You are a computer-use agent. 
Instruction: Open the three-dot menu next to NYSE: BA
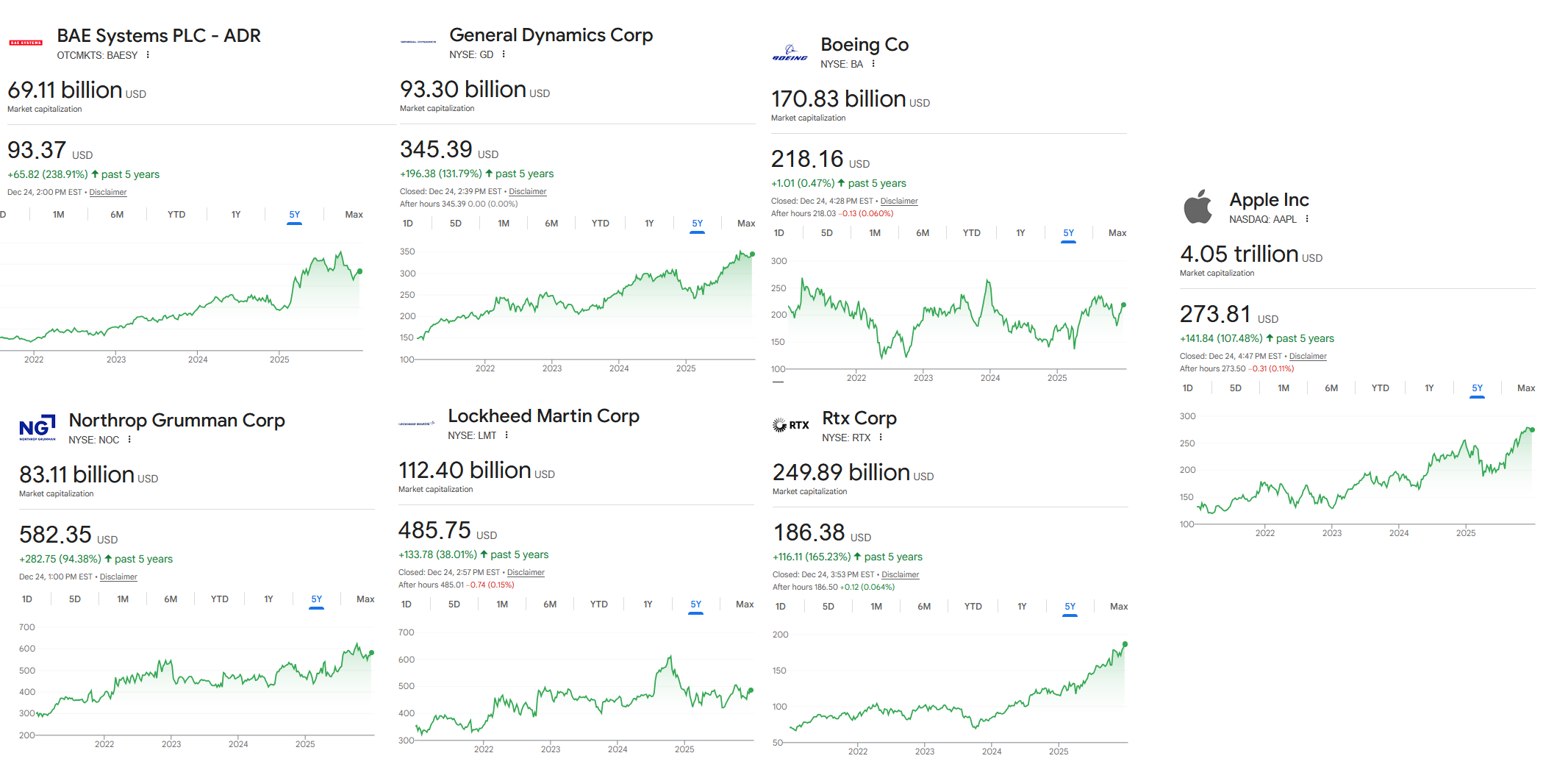click(x=873, y=64)
